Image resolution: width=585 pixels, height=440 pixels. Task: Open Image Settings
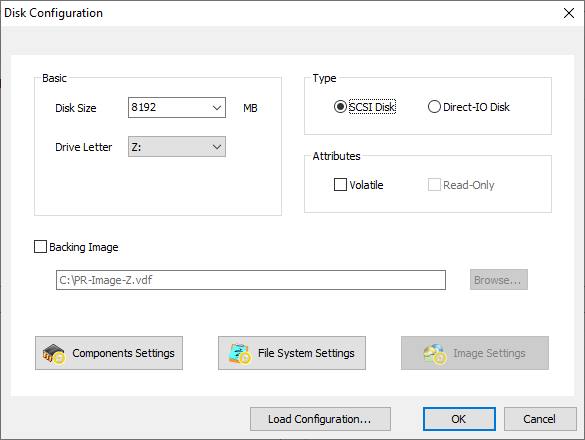[475, 353]
